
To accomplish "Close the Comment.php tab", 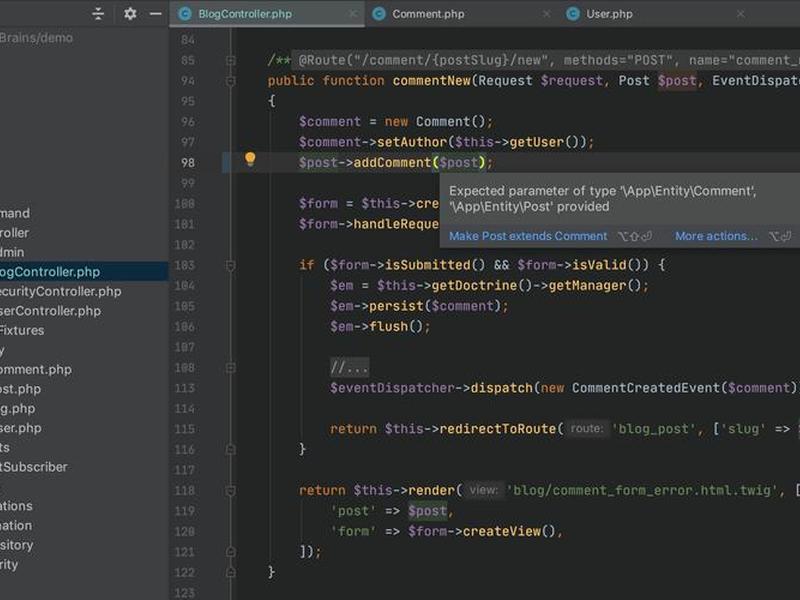I will pos(546,14).
